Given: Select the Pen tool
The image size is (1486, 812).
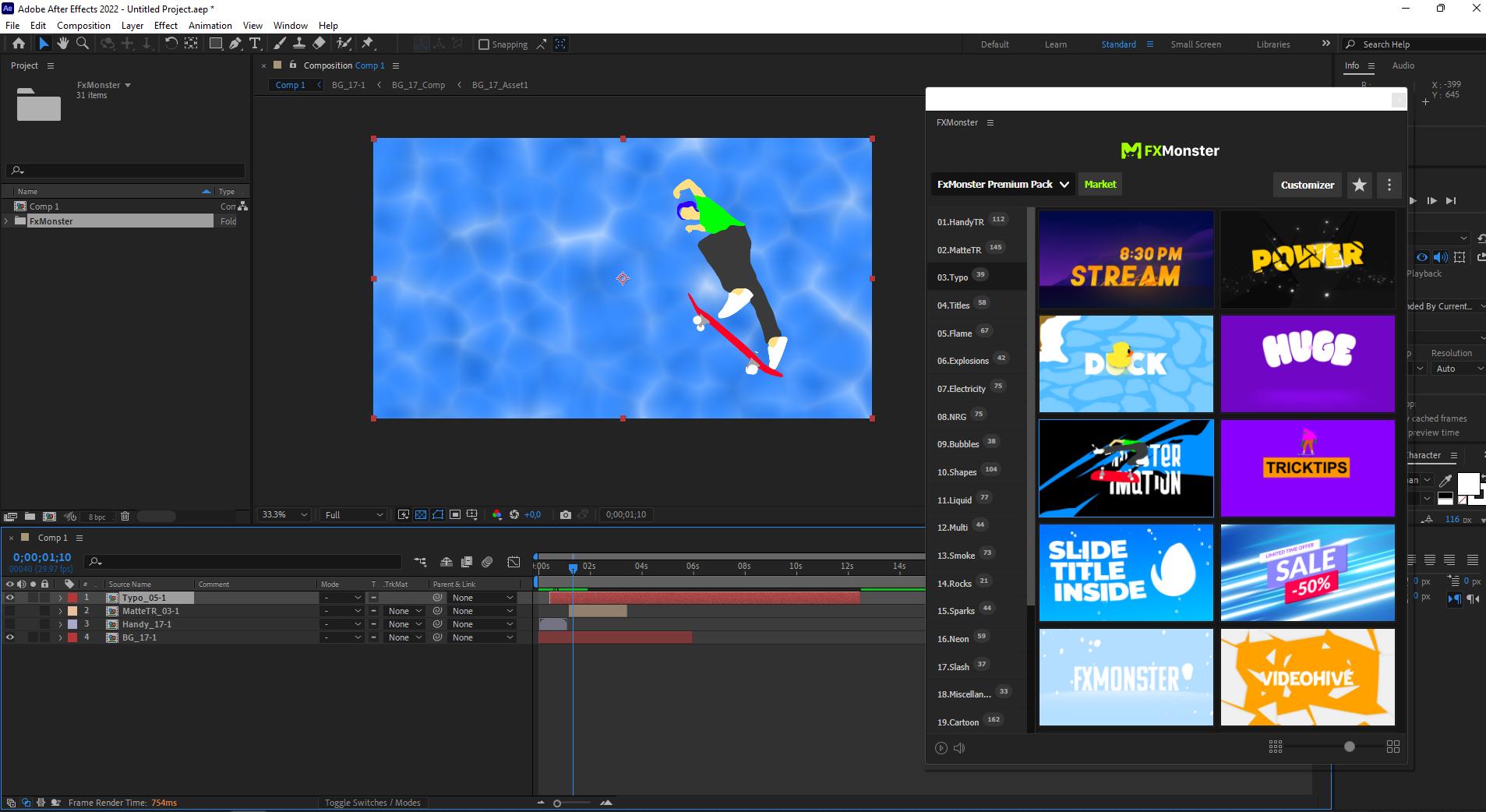Looking at the screenshot, I should pyautogui.click(x=235, y=44).
